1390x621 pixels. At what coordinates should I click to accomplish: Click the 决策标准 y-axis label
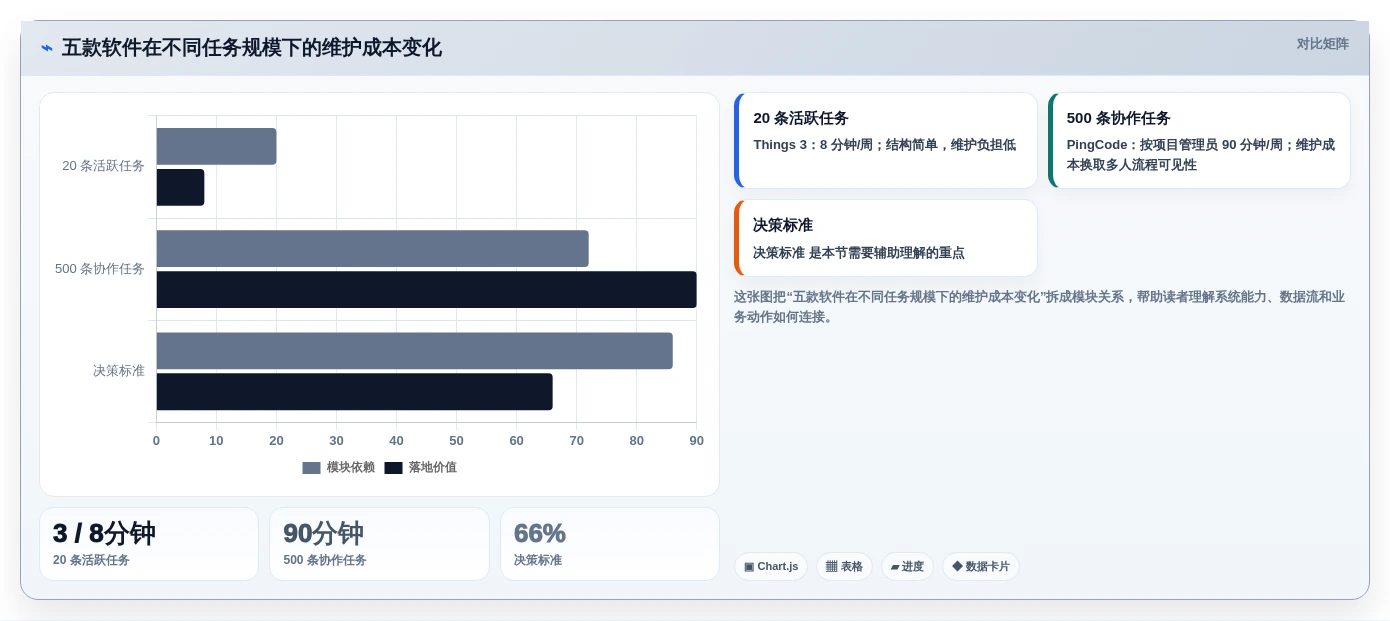coord(119,371)
